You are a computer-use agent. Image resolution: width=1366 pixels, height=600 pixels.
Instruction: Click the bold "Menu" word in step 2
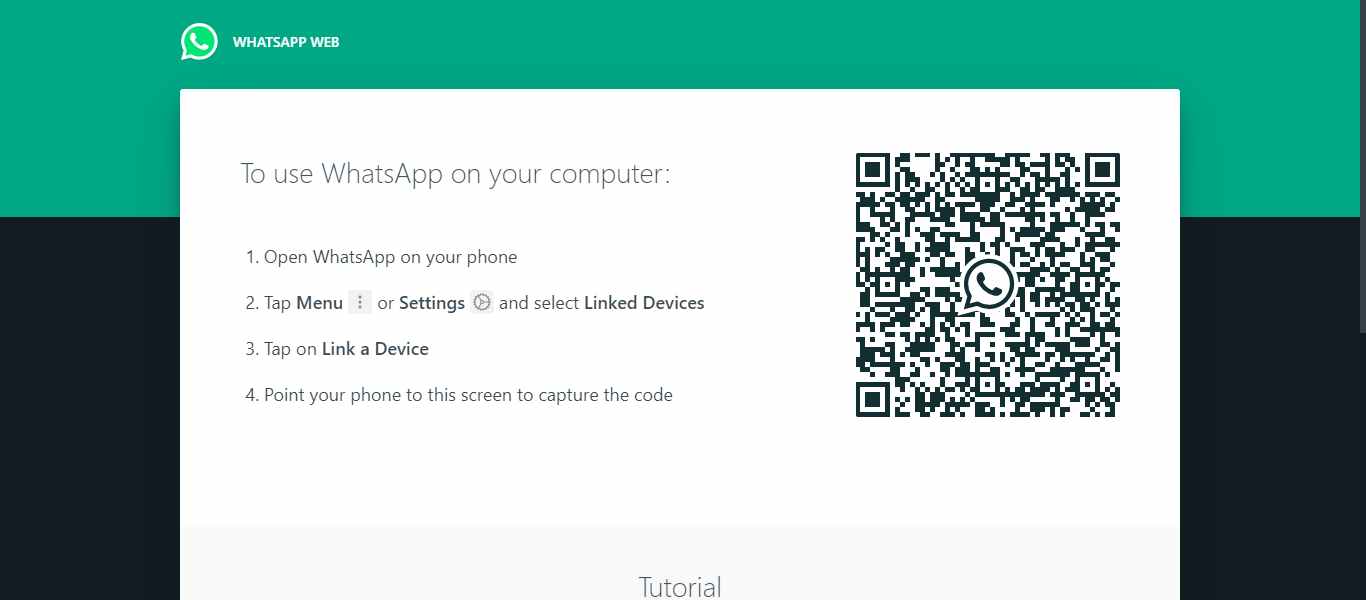coord(320,303)
